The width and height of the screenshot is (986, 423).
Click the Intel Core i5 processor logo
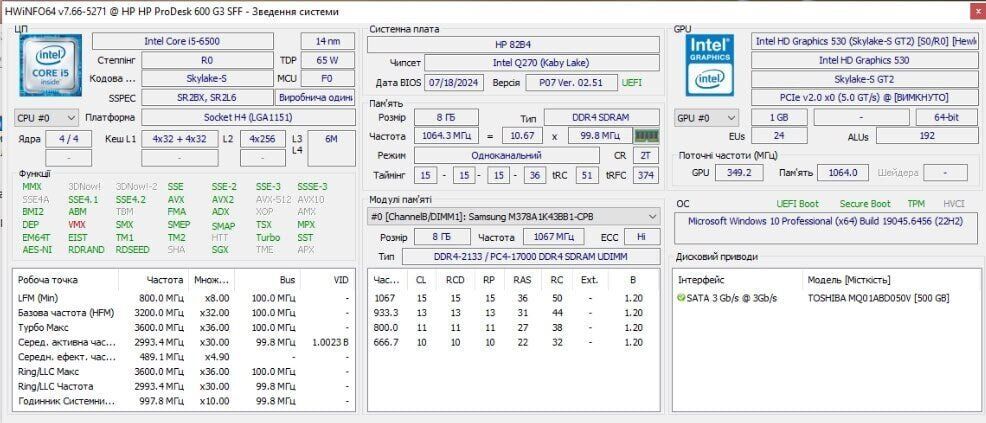click(50, 67)
